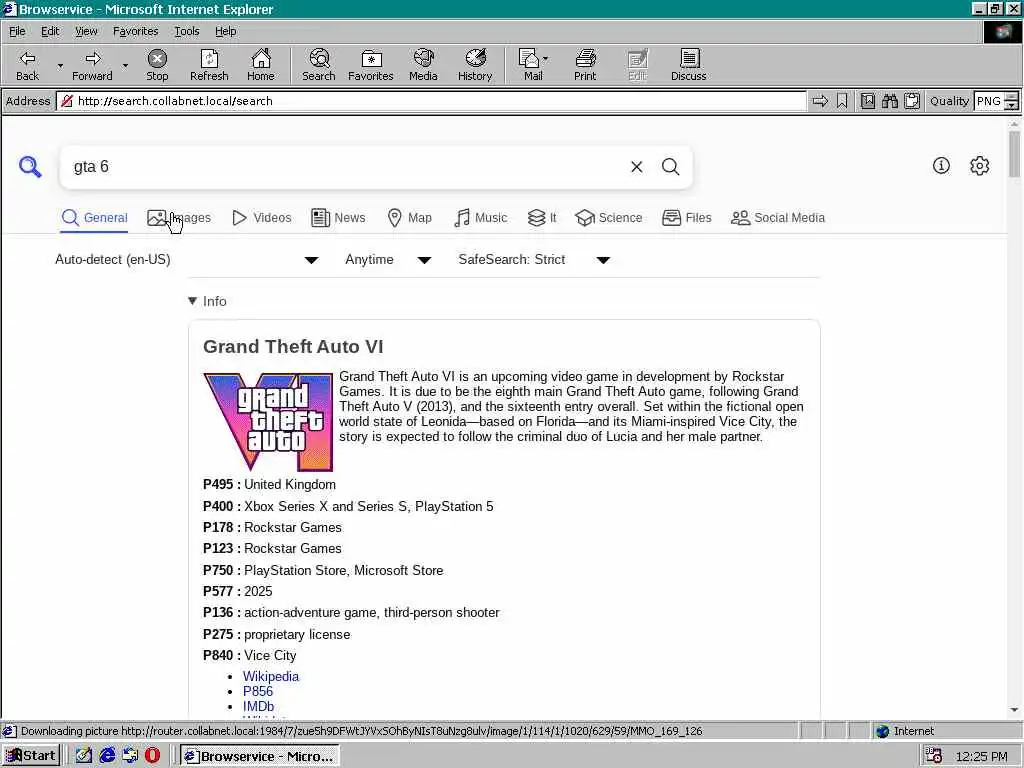Open the Wikipedia link
The width and height of the screenshot is (1024, 768).
point(271,677)
